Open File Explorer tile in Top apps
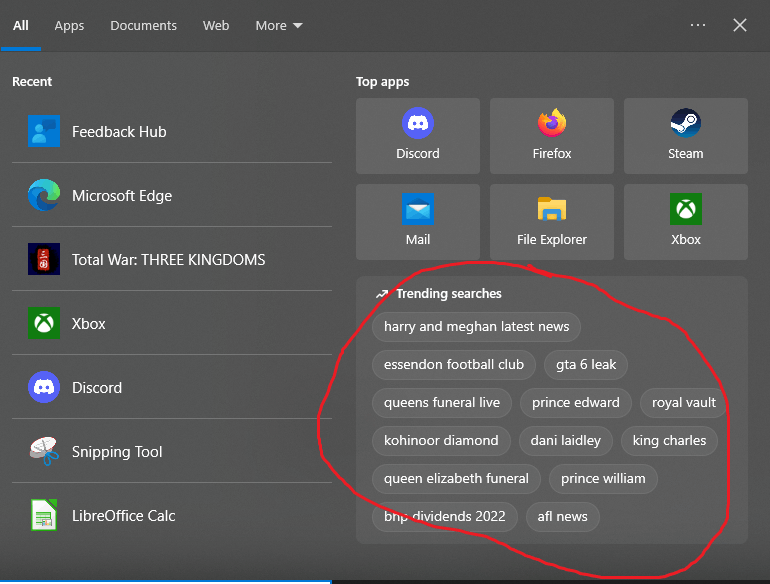The height and width of the screenshot is (584, 770). click(552, 222)
